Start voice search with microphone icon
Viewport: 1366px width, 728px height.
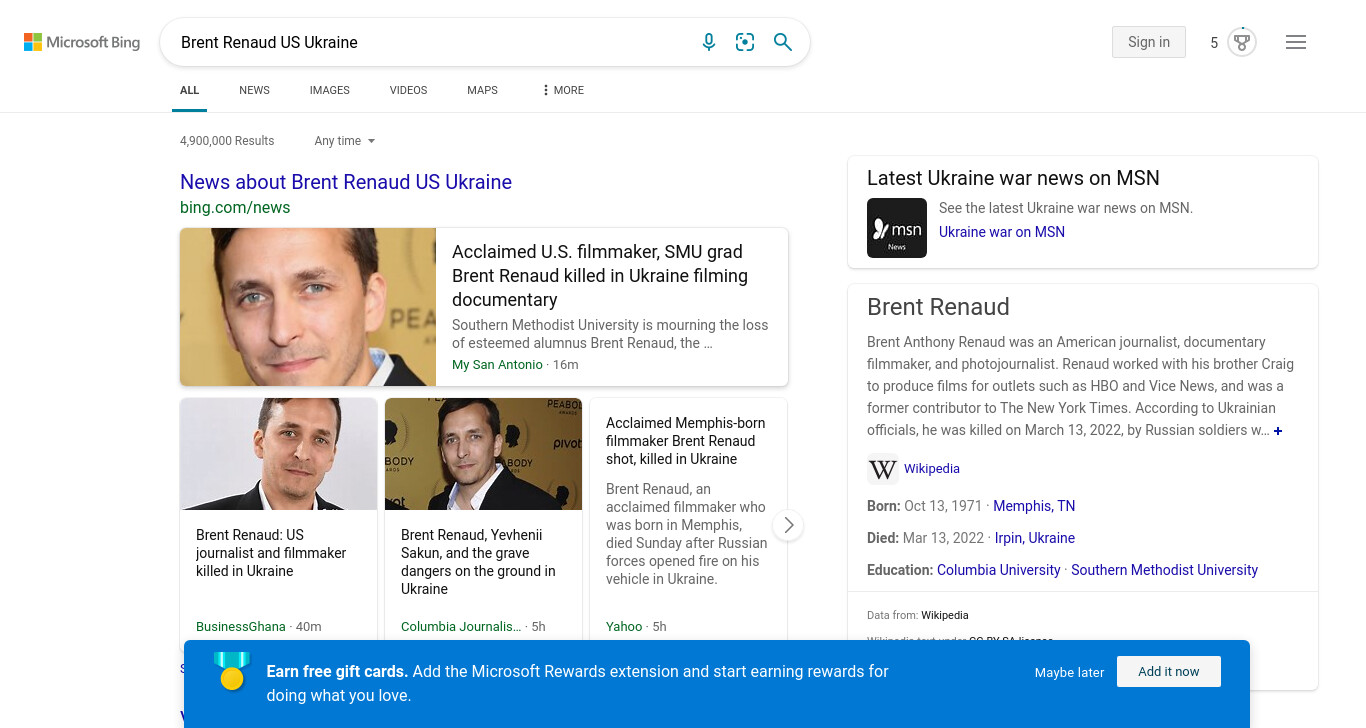pyautogui.click(x=709, y=42)
